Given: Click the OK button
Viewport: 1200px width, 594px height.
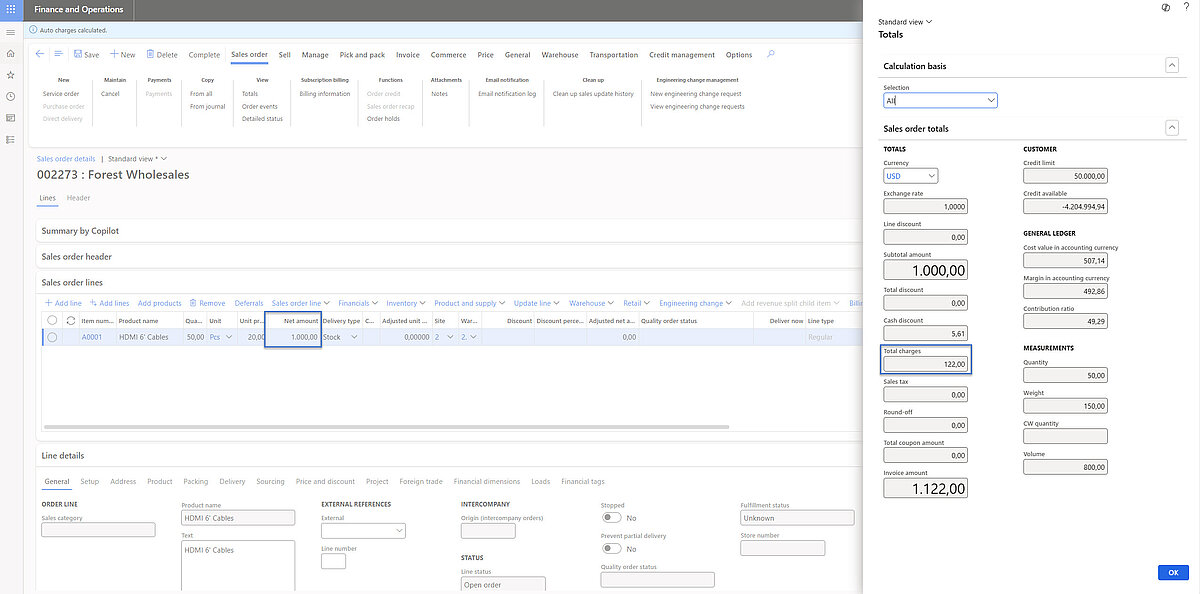Looking at the screenshot, I should 1173,572.
